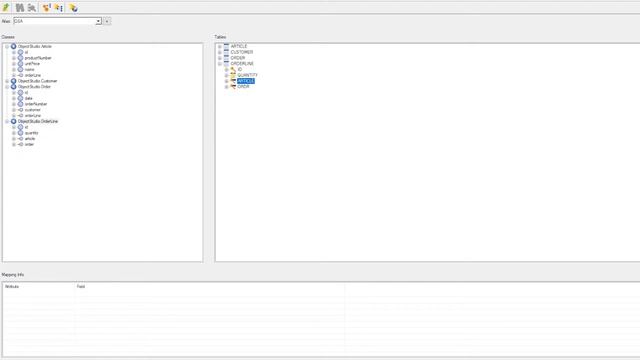Image resolution: width=640 pixels, height=360 pixels.
Task: Expand the ObjectStudio.Customer class node
Action: (x=7, y=81)
